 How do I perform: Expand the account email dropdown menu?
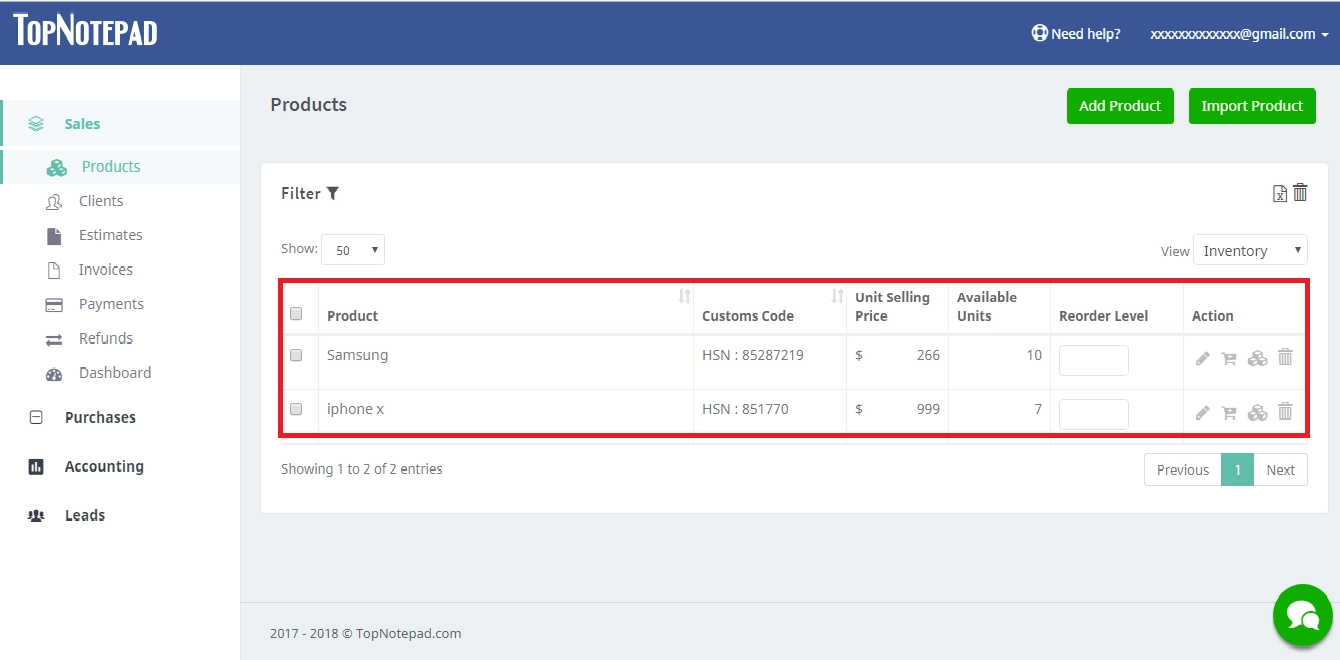pyautogui.click(x=1240, y=34)
